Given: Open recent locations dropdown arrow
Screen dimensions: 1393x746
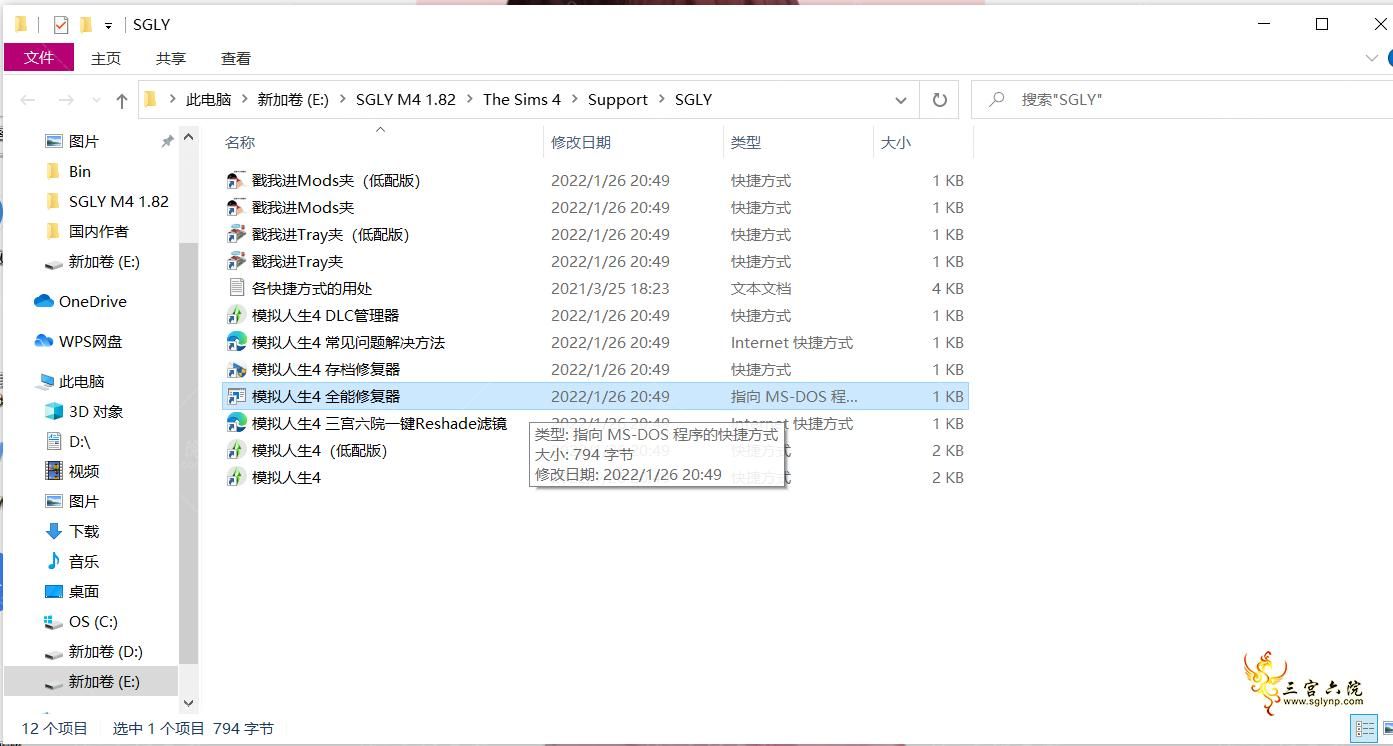Looking at the screenshot, I should (96, 100).
